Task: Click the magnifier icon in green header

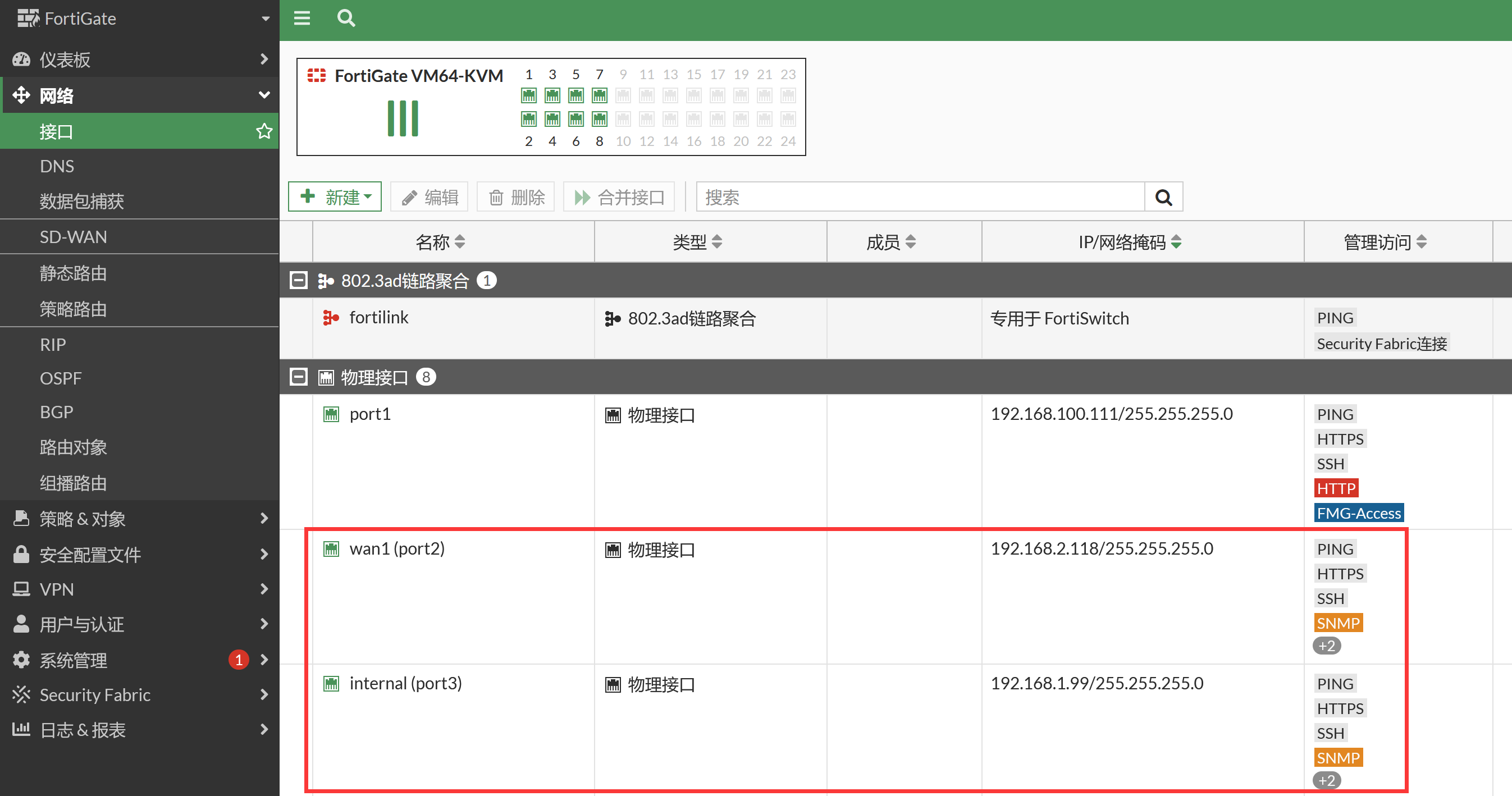Action: coord(346,18)
